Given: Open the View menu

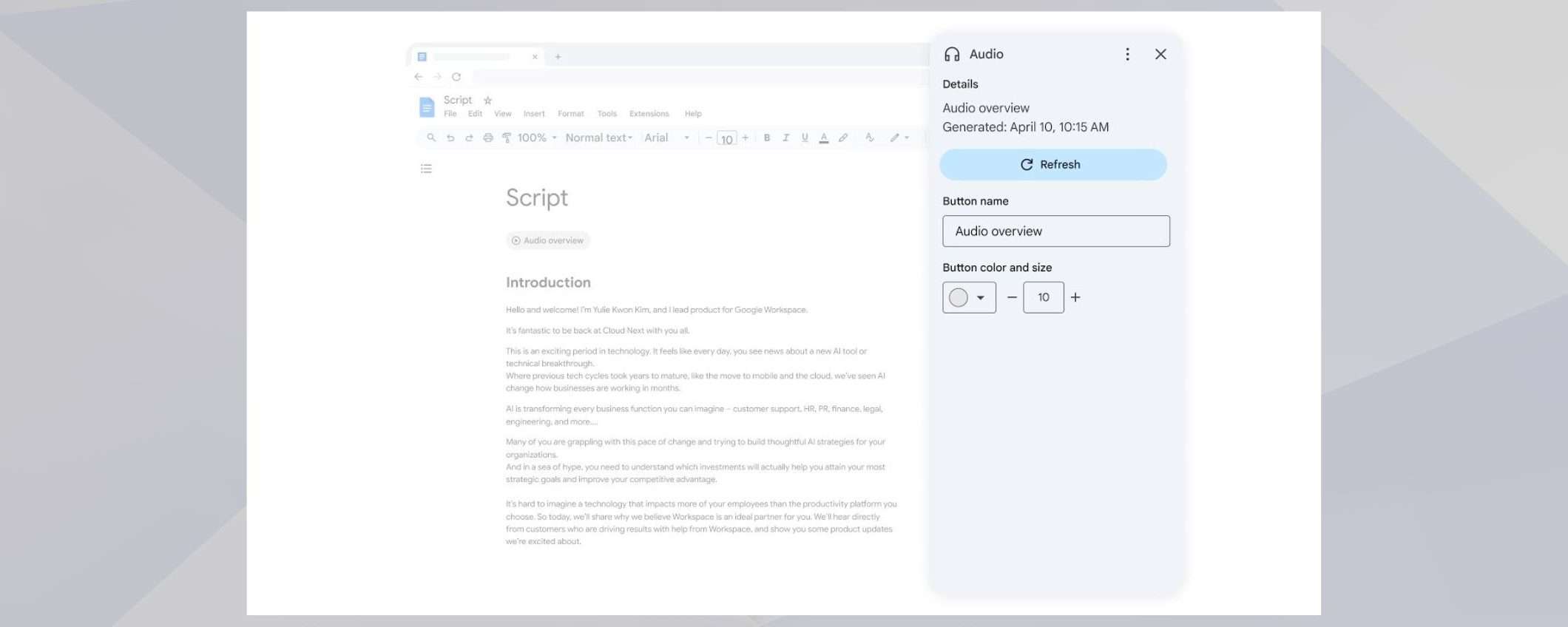Looking at the screenshot, I should (x=503, y=114).
